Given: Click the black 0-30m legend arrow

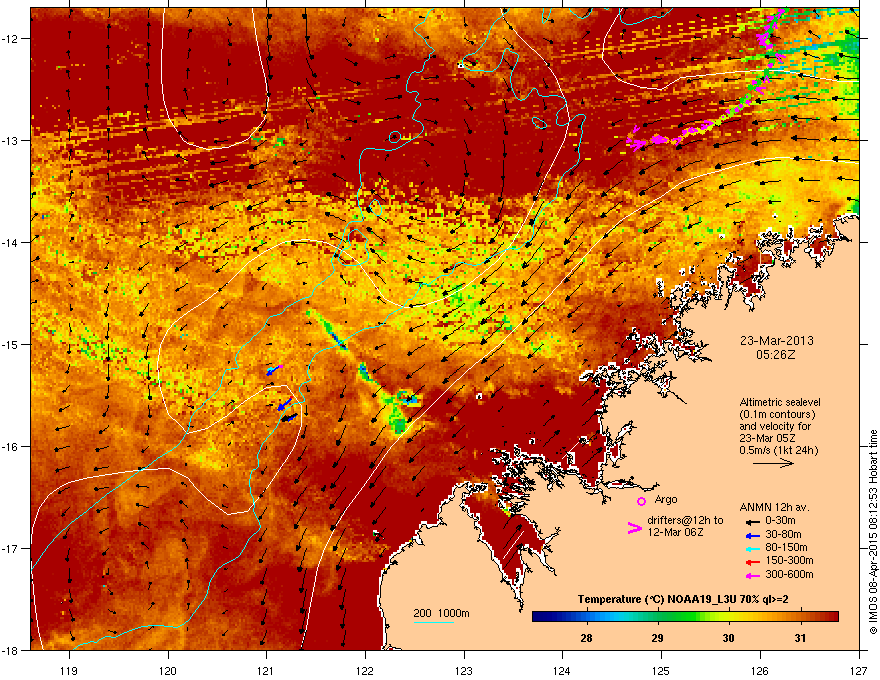Looking at the screenshot, I should tap(752, 521).
